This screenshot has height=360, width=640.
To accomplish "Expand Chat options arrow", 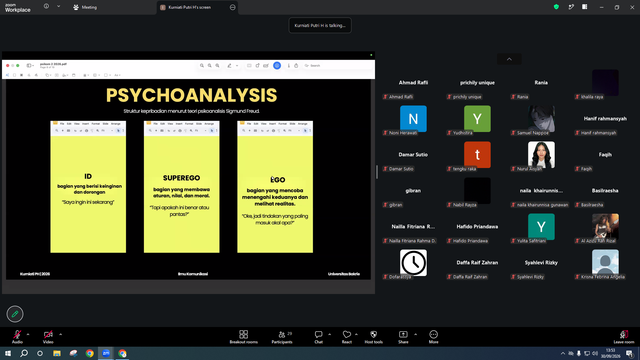I will (329, 334).
